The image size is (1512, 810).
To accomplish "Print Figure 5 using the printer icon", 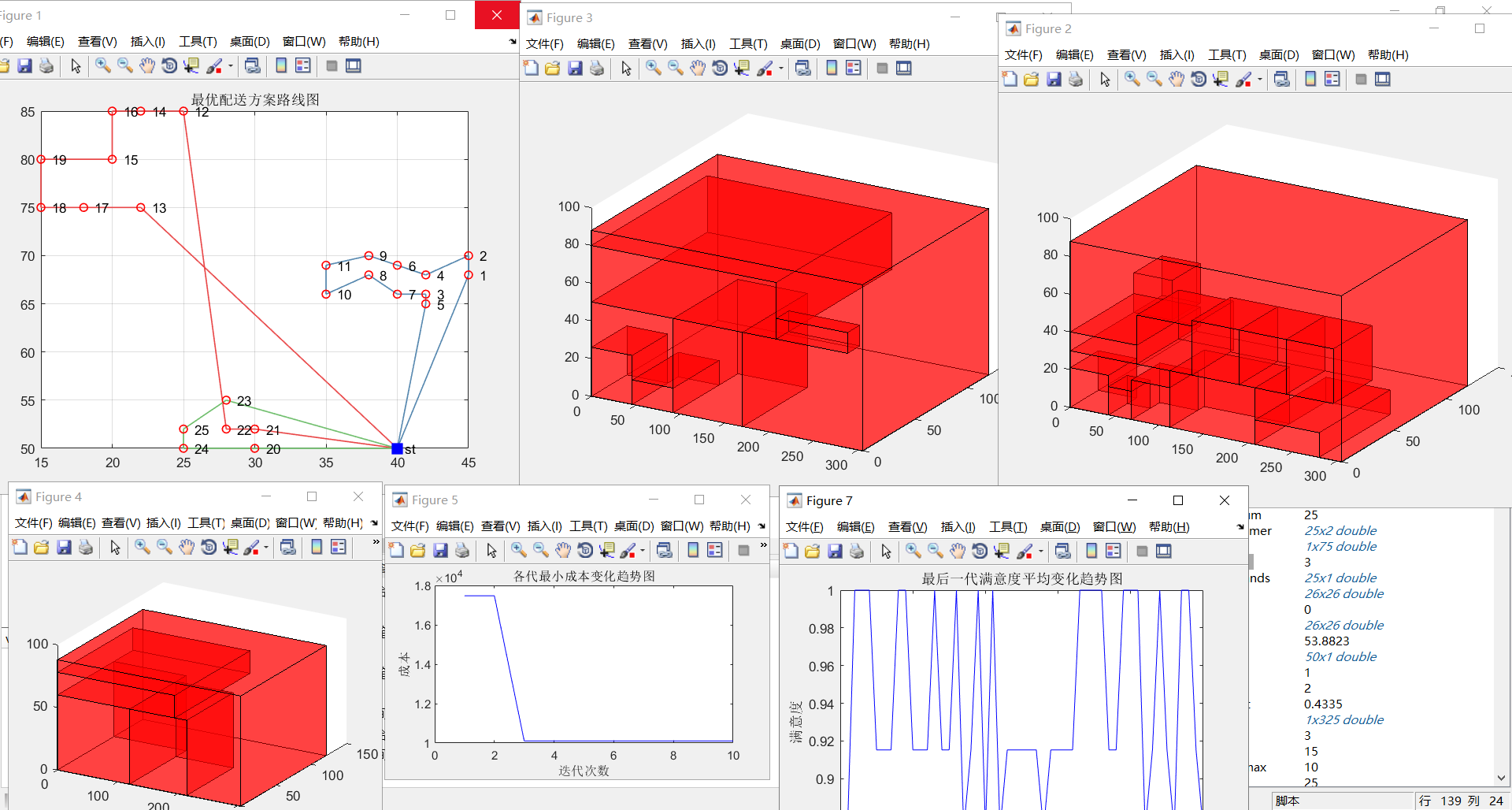I will tap(462, 550).
